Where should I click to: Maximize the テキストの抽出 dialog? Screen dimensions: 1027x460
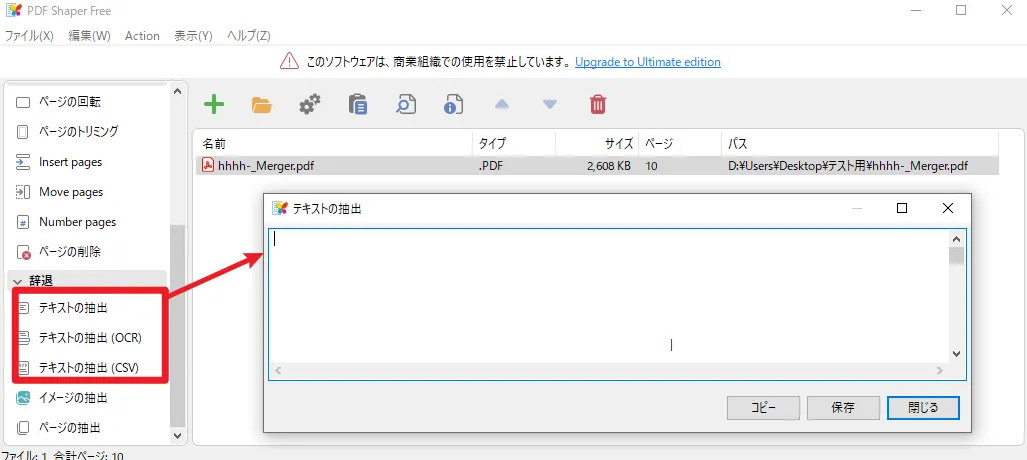902,208
